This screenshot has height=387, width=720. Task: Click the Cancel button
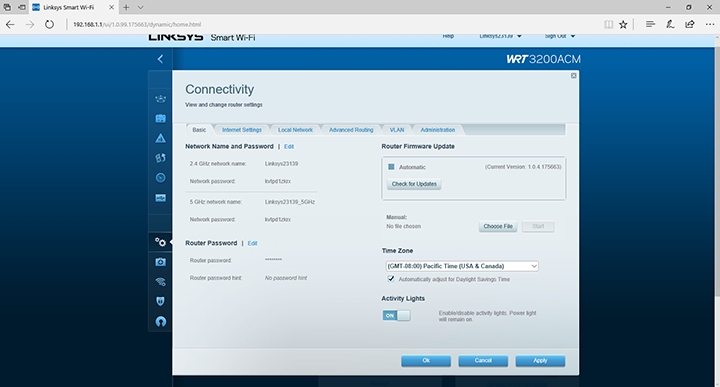click(x=483, y=361)
